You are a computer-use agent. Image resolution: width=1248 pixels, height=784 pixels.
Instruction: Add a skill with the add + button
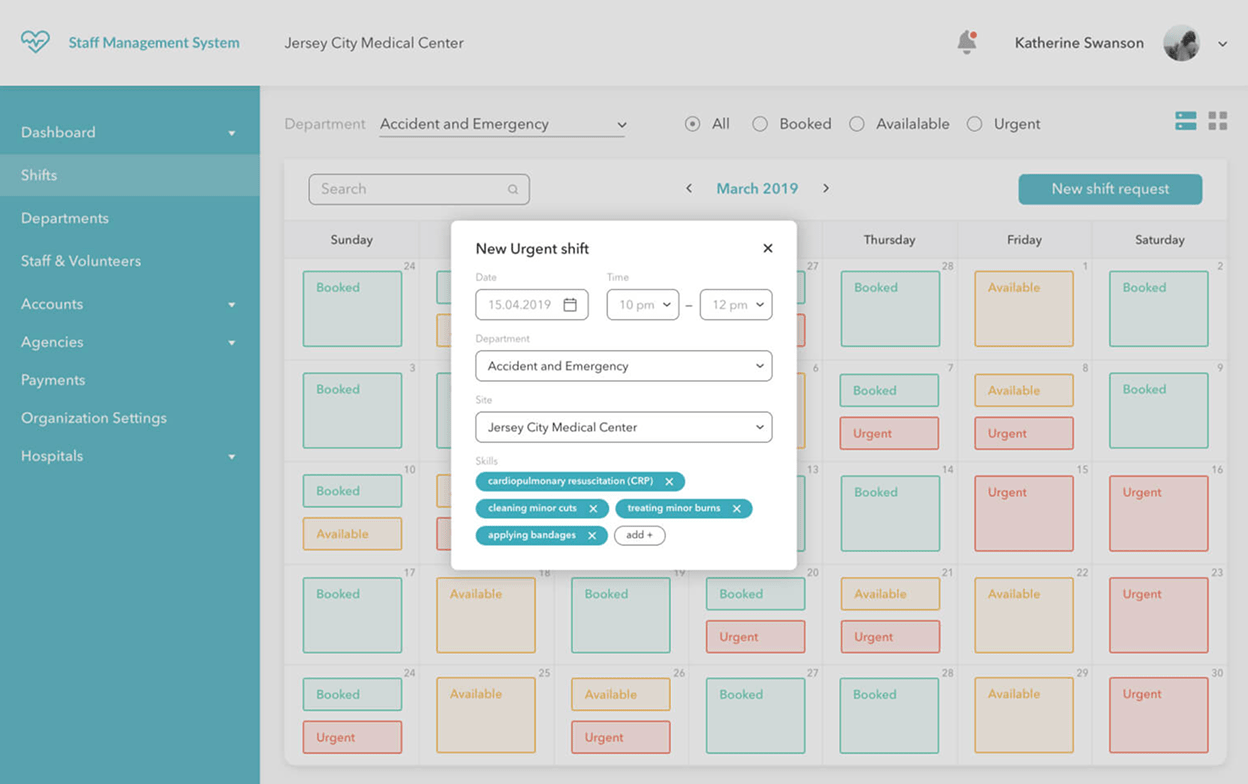(639, 535)
